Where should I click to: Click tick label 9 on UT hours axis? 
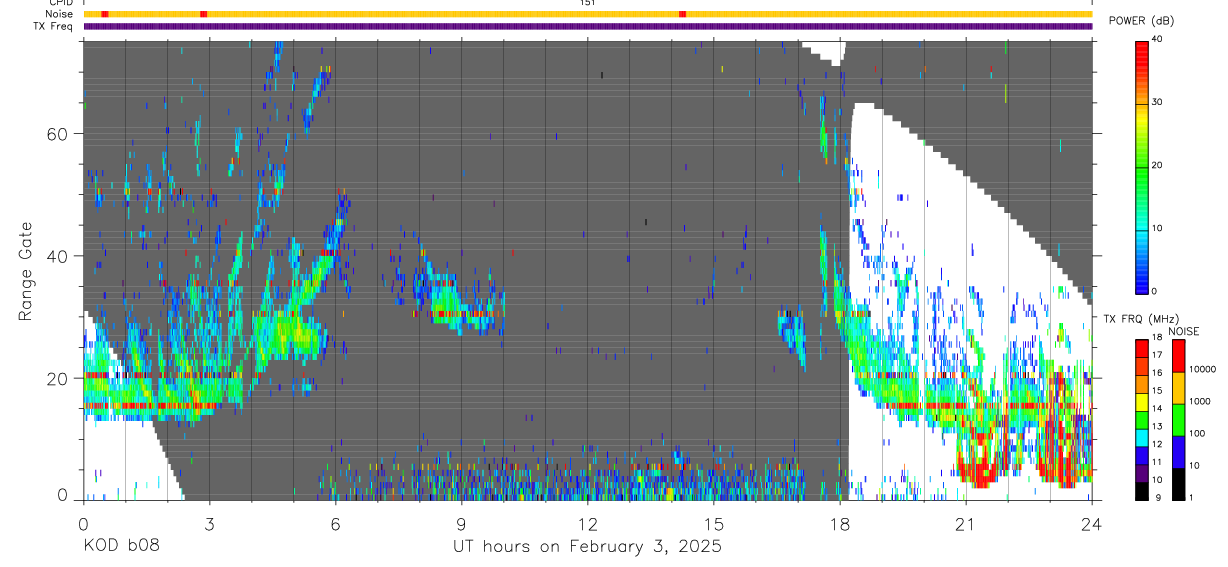click(x=462, y=523)
